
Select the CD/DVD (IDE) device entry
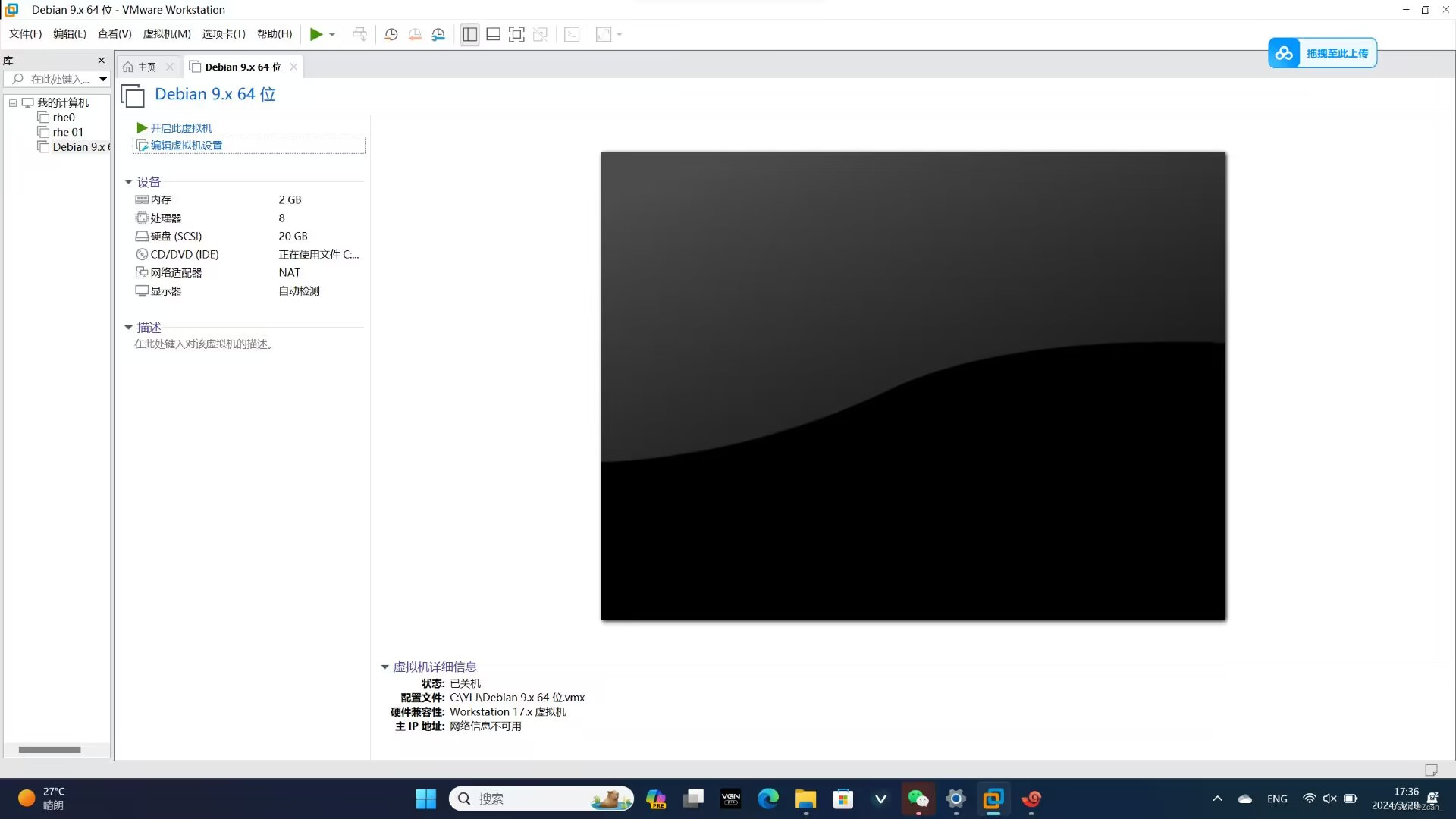click(x=184, y=254)
